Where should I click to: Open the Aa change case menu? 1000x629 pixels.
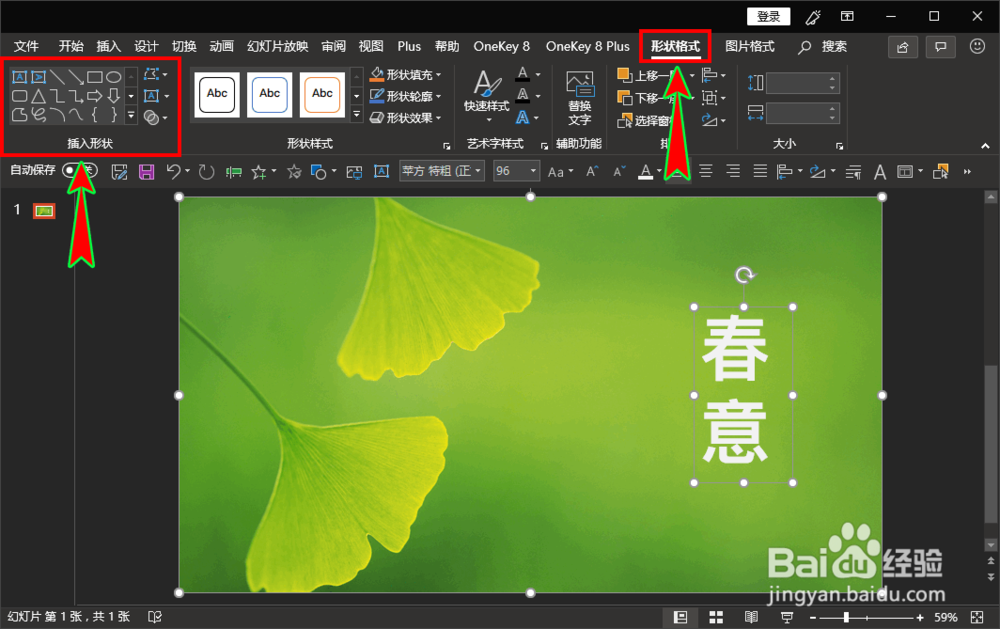pyautogui.click(x=560, y=172)
